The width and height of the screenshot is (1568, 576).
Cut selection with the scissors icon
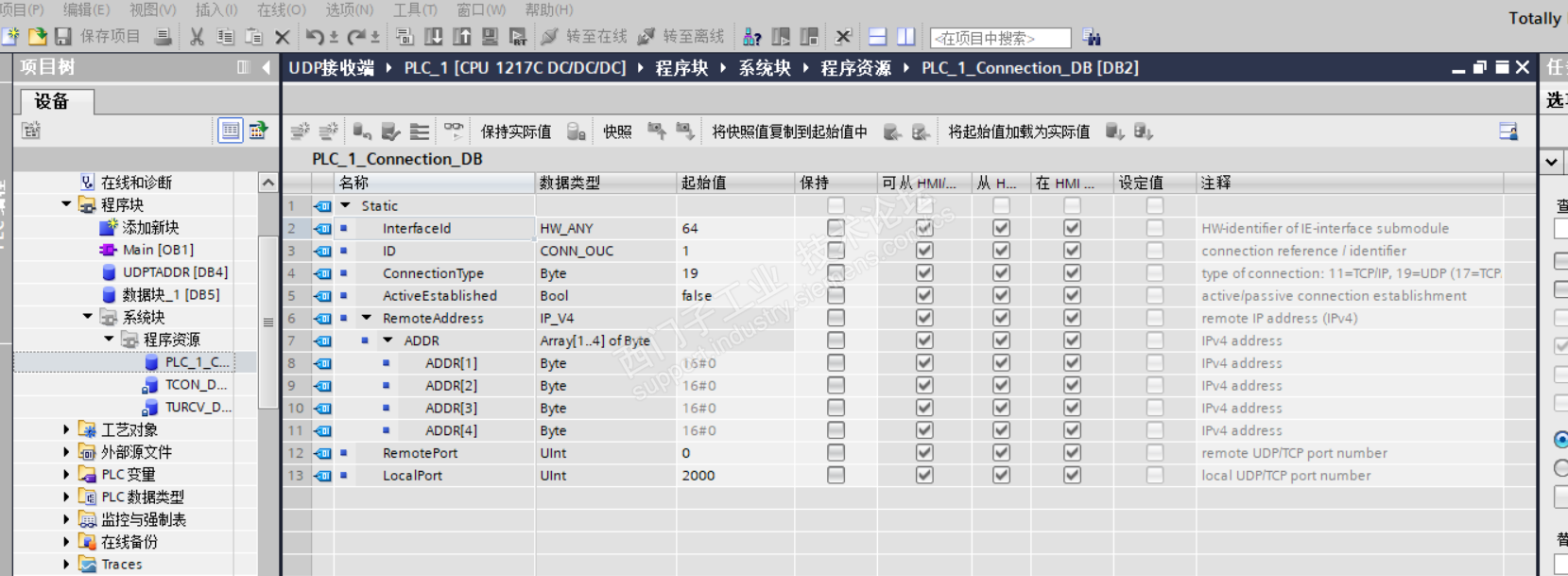coord(197,37)
